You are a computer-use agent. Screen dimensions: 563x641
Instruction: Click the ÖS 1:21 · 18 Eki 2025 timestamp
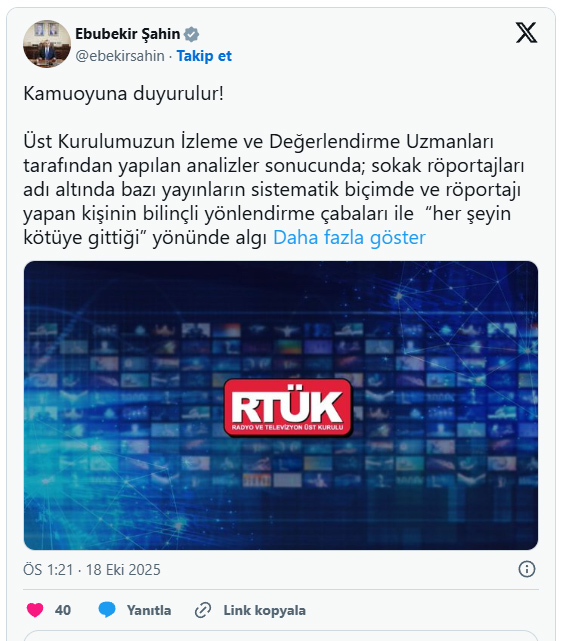[92, 569]
